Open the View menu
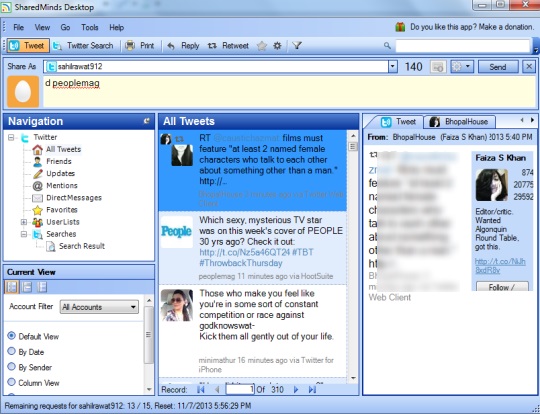 tap(42, 27)
